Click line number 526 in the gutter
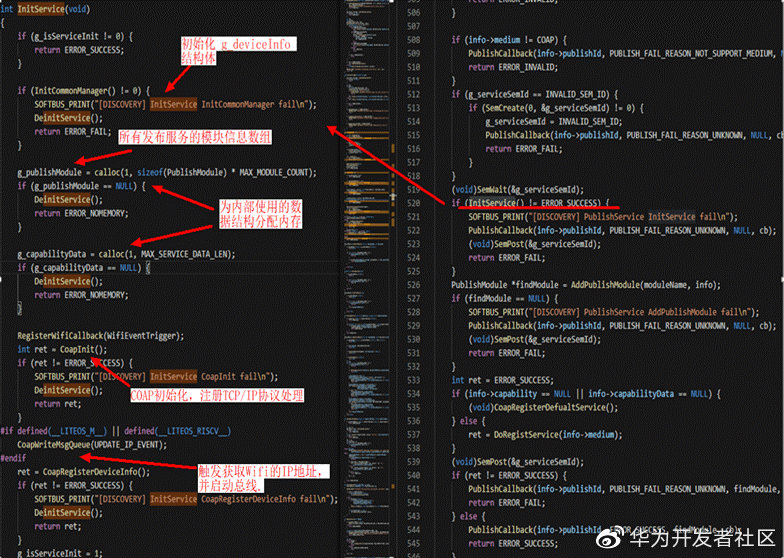The height and width of the screenshot is (558, 784). click(x=414, y=285)
